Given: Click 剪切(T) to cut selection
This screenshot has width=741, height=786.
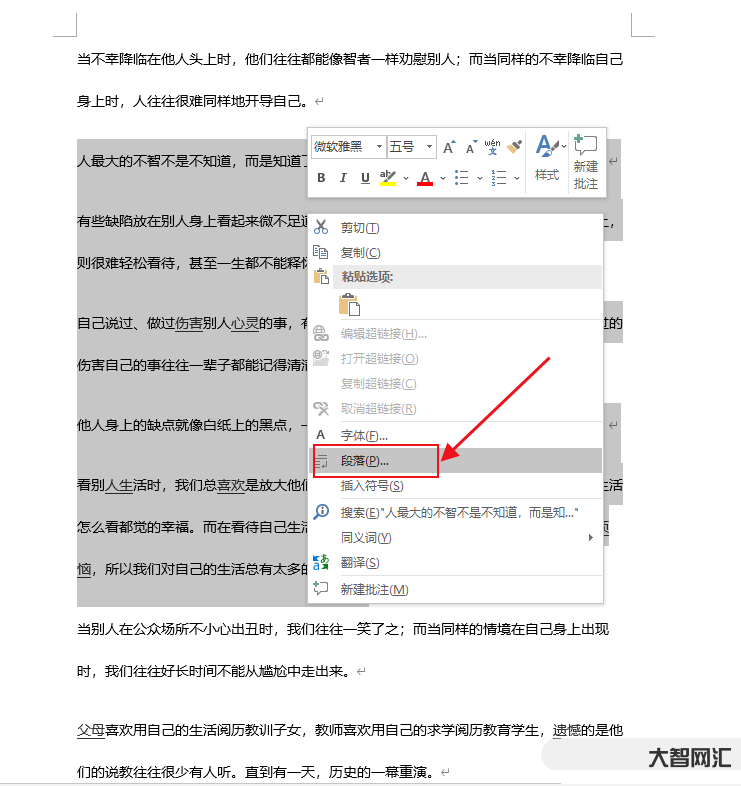Looking at the screenshot, I should (360, 227).
